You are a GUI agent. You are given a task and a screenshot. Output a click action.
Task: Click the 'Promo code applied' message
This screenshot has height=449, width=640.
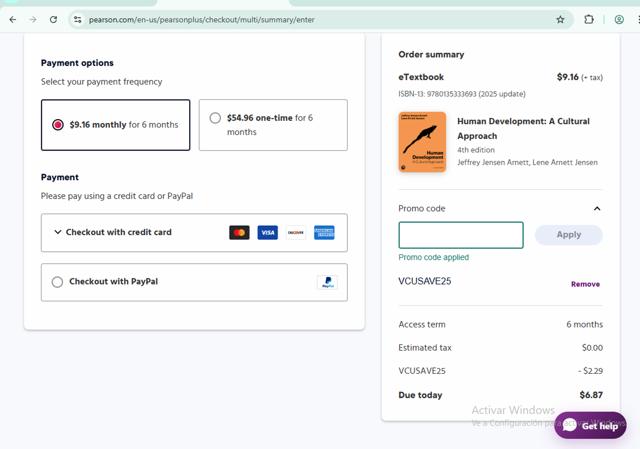(433, 257)
